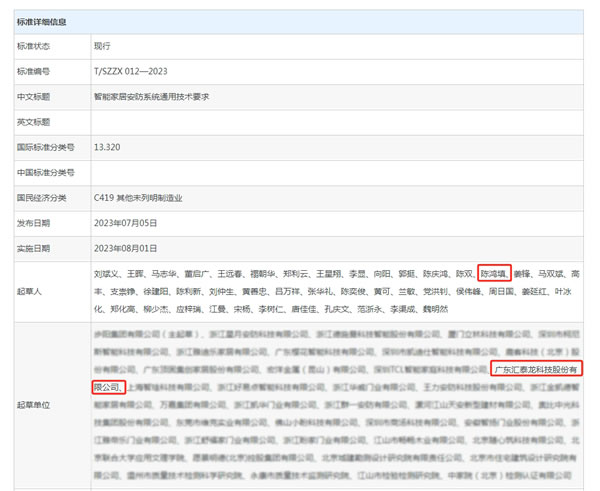Select drafter name 王远春
The height and width of the screenshot is (491, 600).
coord(230,274)
